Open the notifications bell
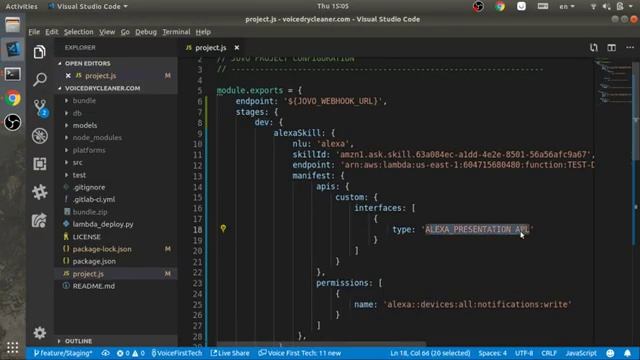Viewport: 640px width, 360px height. pyautogui.click(x=627, y=353)
